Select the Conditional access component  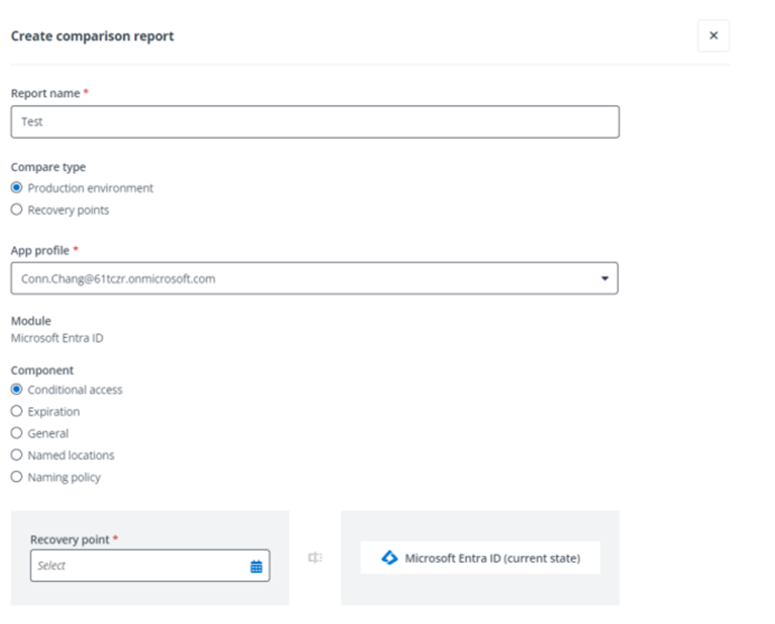16,390
